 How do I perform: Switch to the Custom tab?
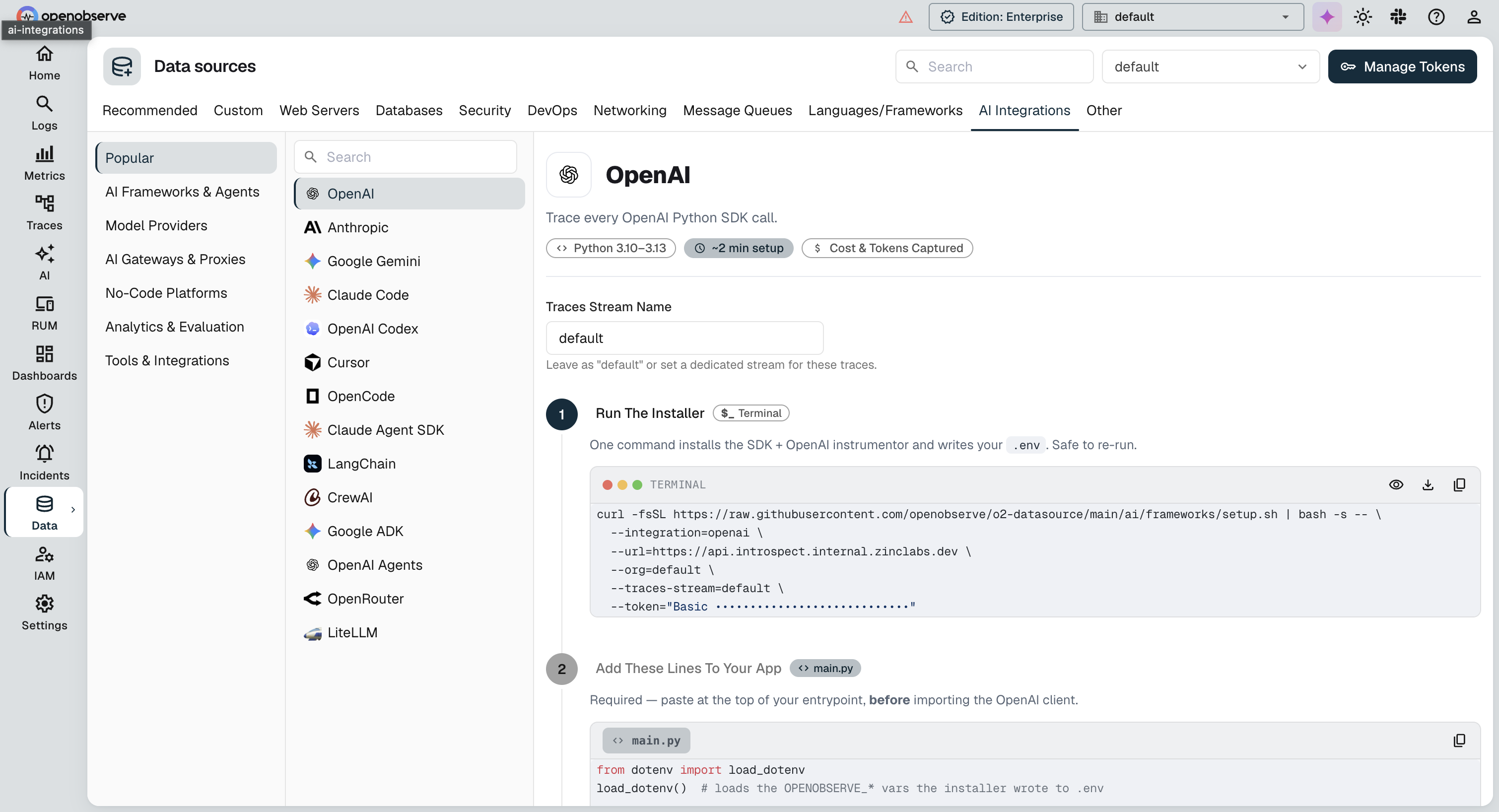click(238, 110)
